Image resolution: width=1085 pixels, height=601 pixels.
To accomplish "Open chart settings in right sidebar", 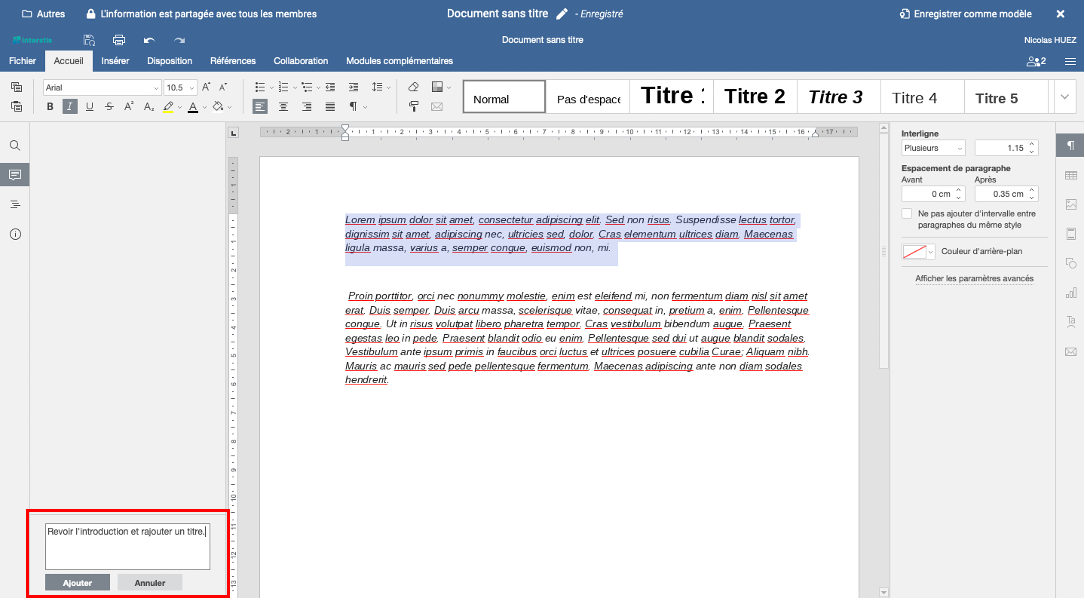I will [x=1071, y=293].
